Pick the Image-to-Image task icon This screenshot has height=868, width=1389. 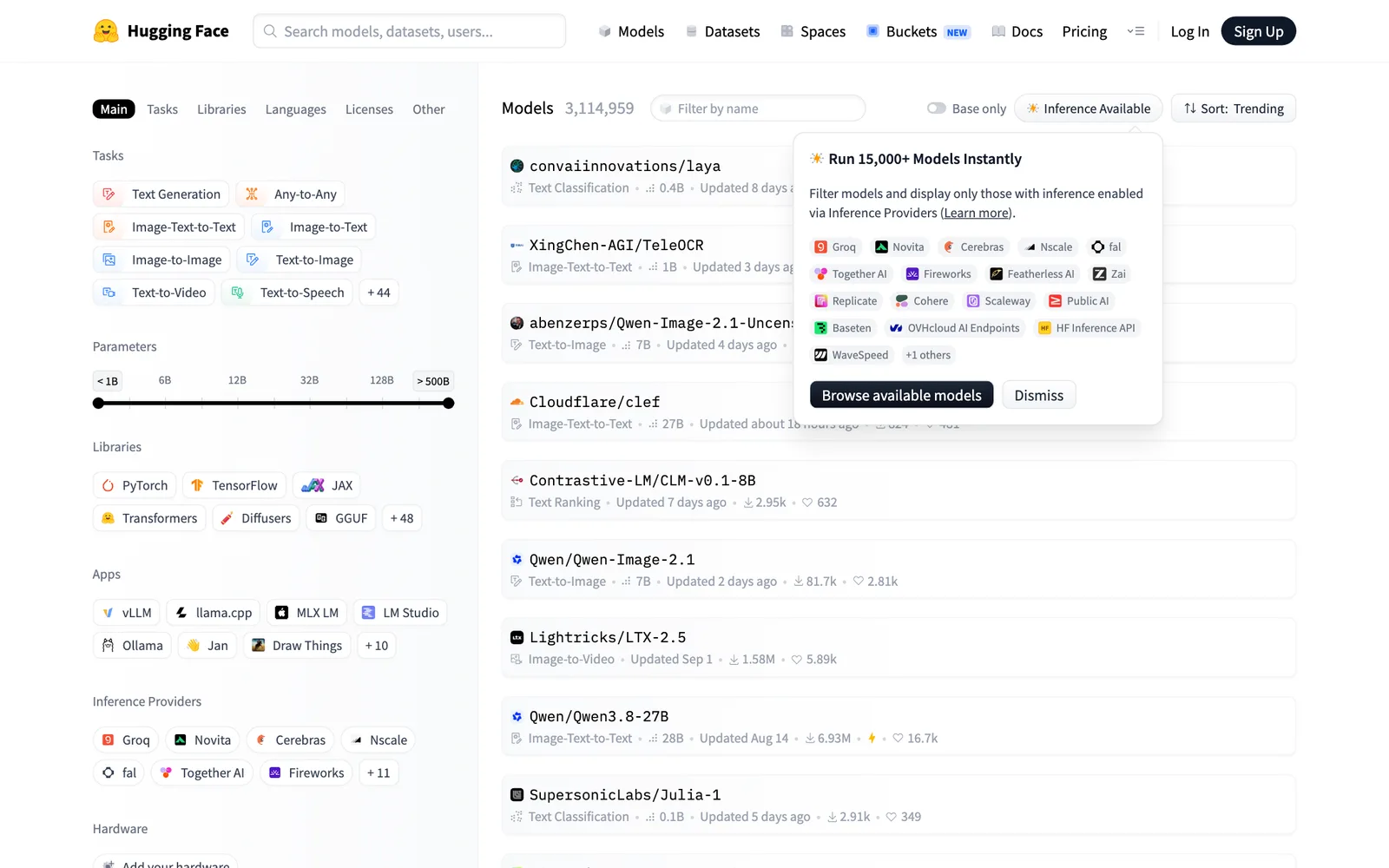point(109,260)
